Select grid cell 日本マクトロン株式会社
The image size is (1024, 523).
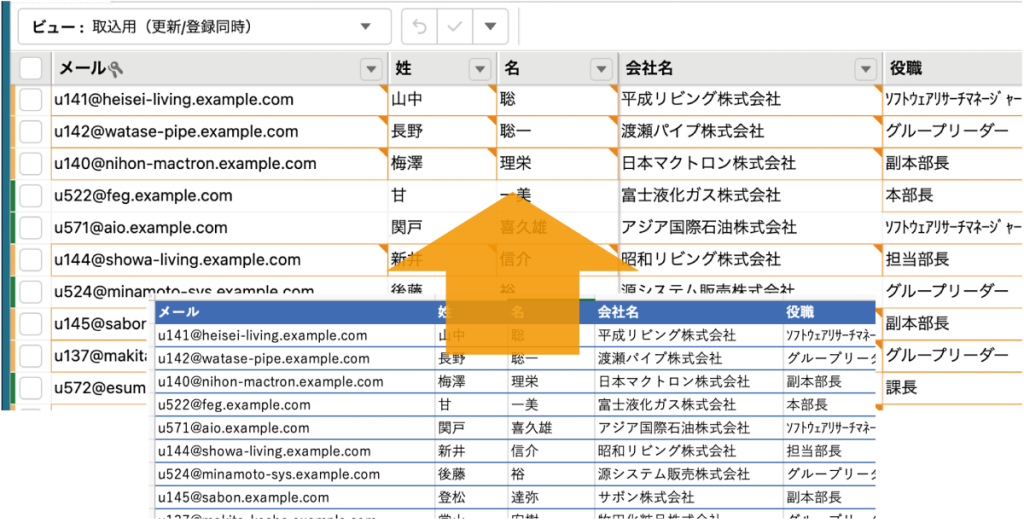[x=750, y=164]
